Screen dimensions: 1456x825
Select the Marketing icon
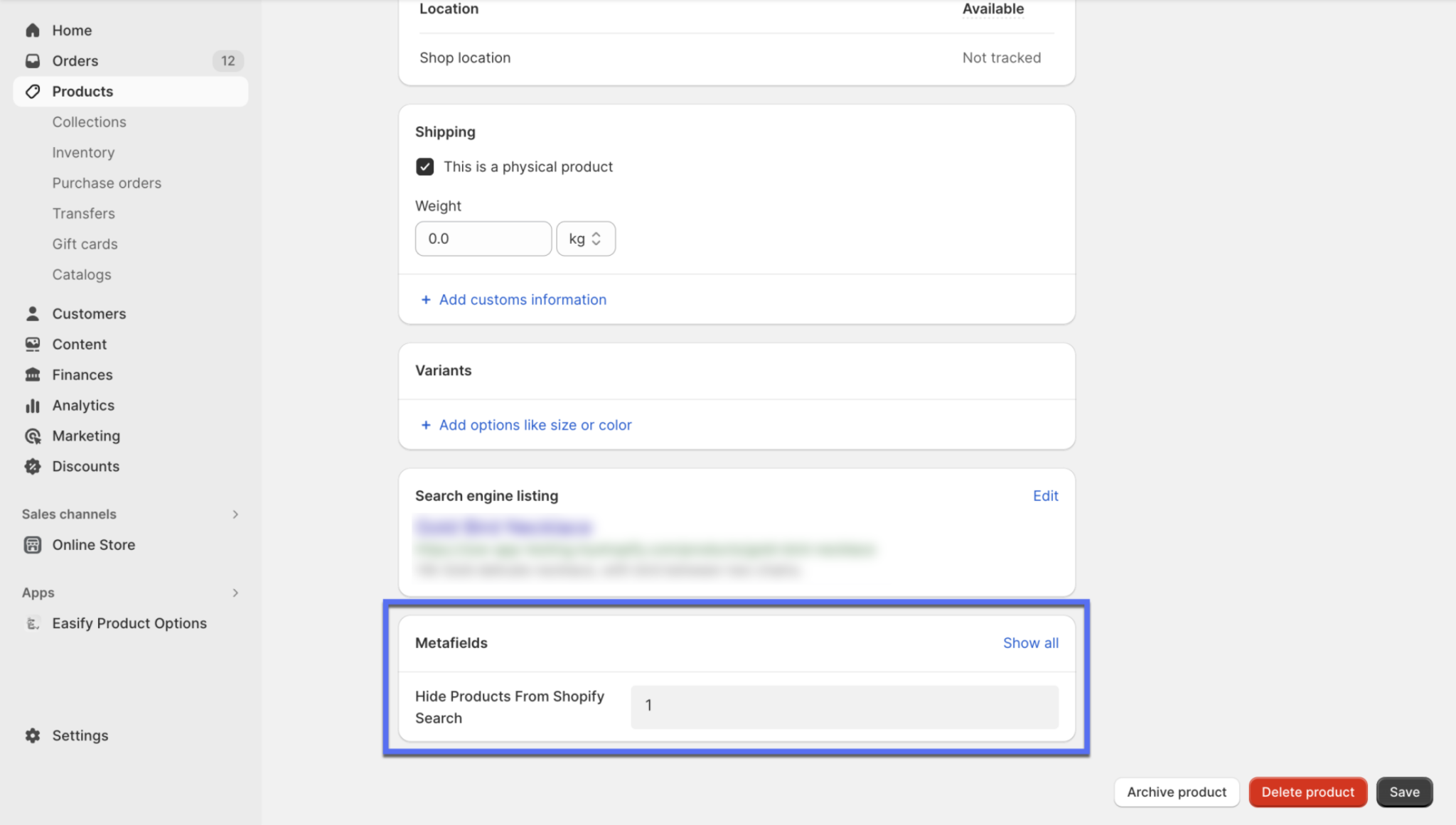click(33, 436)
